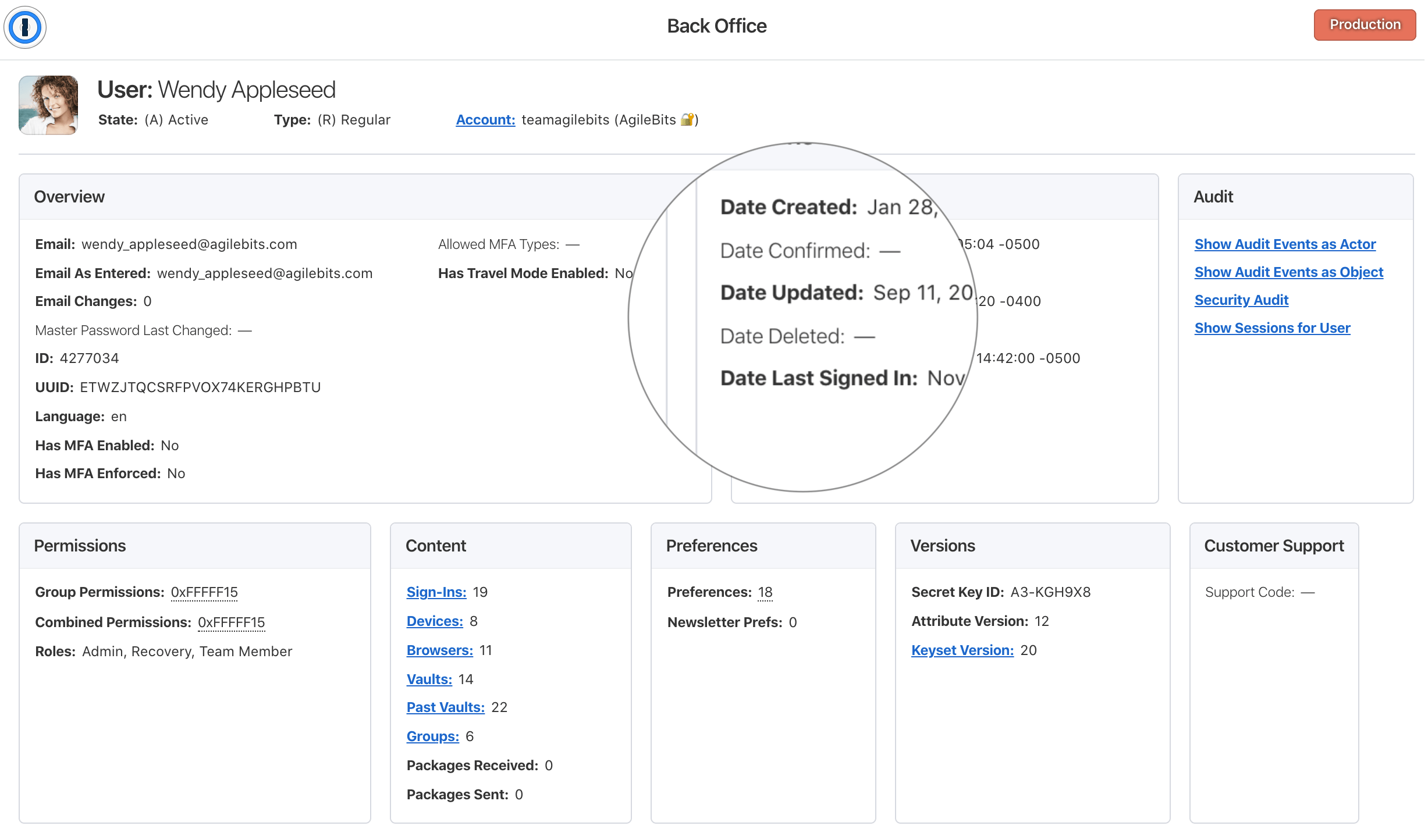1428x840 pixels.
Task: View the user's Groups
Action: point(432,736)
